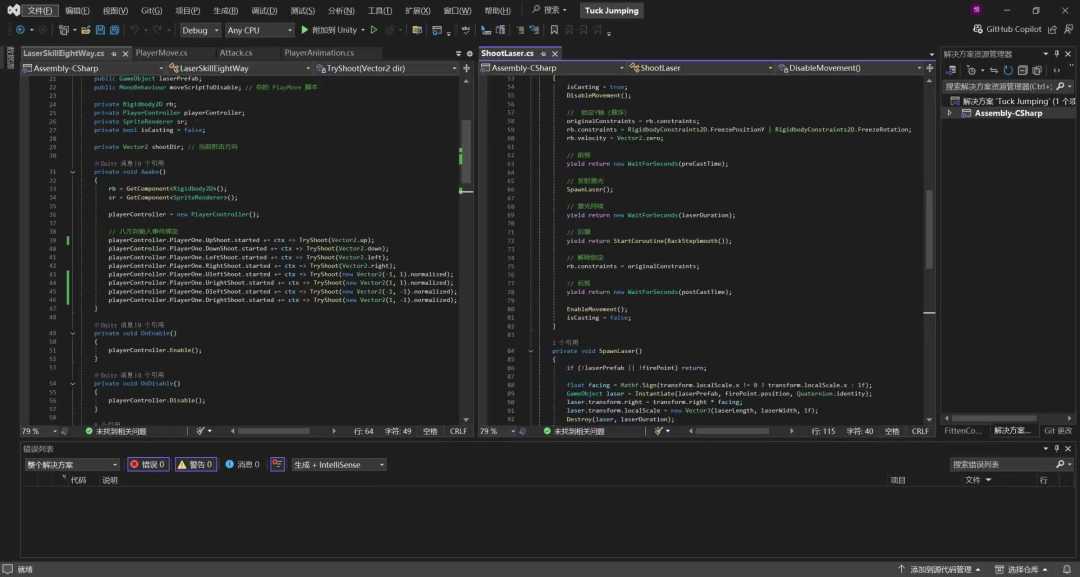Open the Git menu
1080x577 pixels.
pos(152,10)
